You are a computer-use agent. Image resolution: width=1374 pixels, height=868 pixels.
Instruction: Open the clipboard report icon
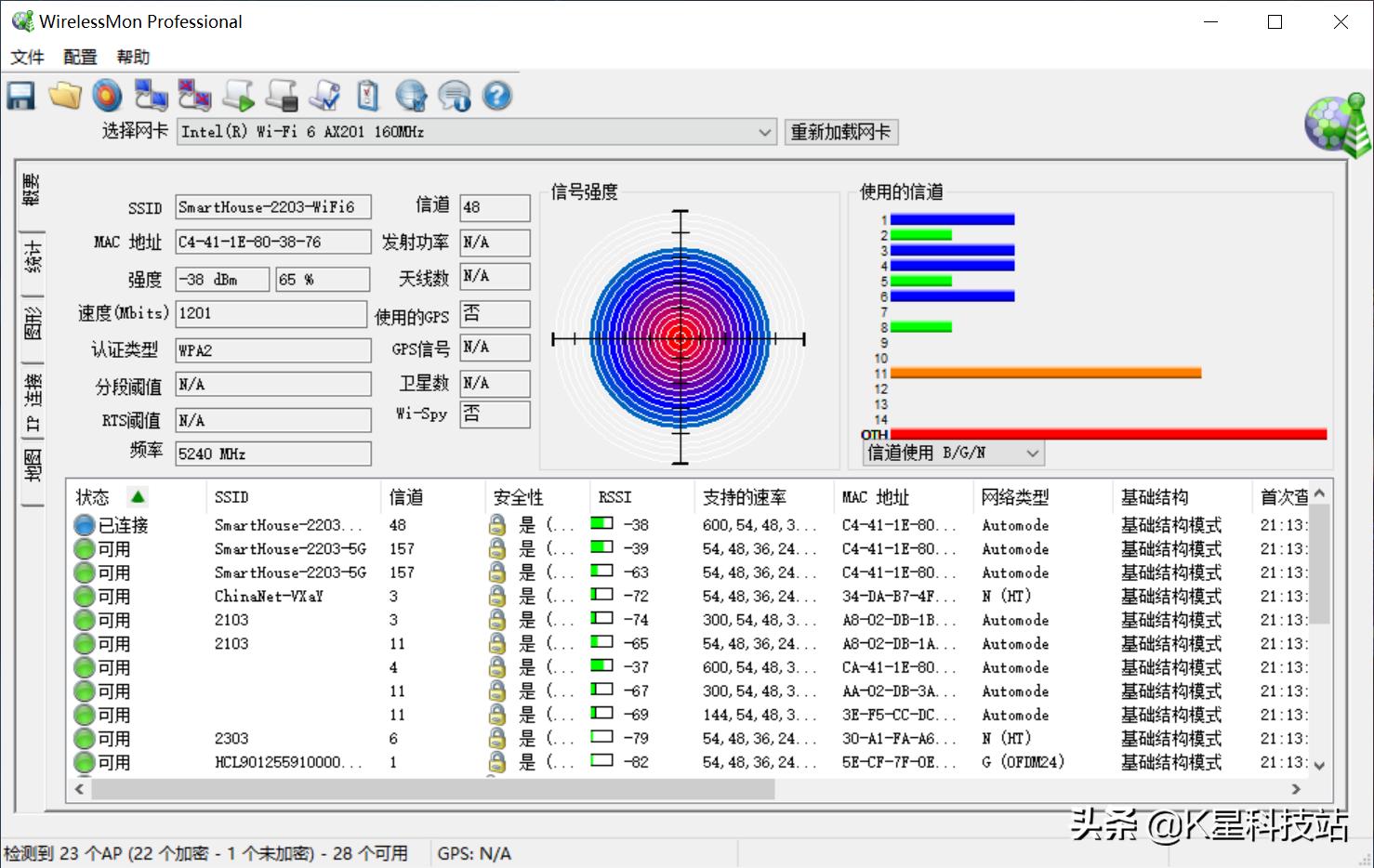[366, 95]
